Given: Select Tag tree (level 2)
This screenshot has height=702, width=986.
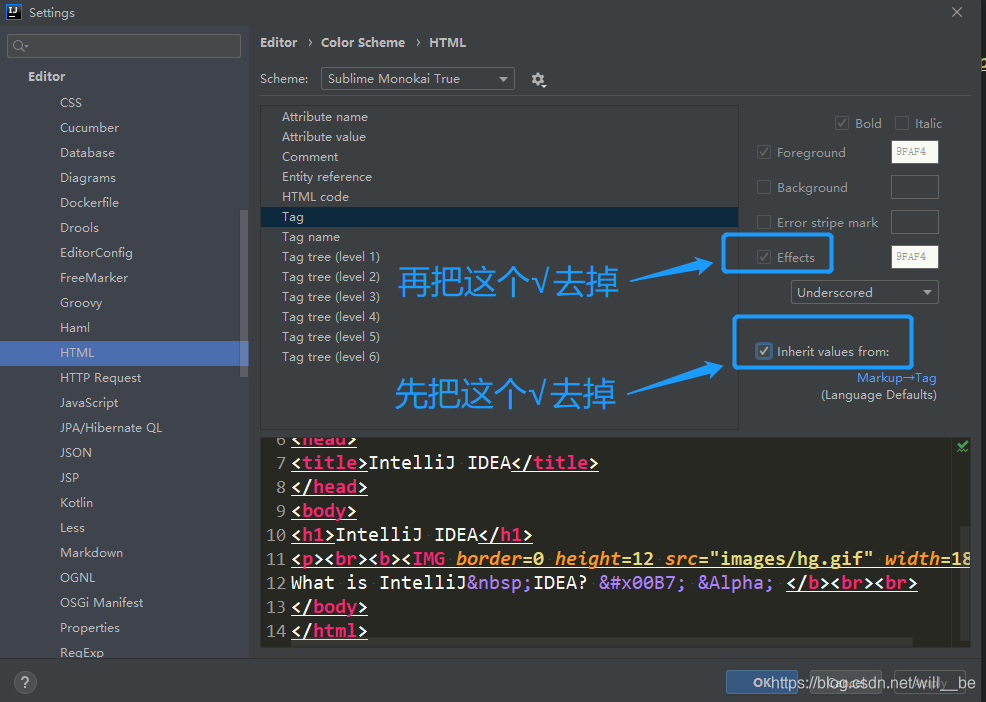Looking at the screenshot, I should click(x=499, y=277).
